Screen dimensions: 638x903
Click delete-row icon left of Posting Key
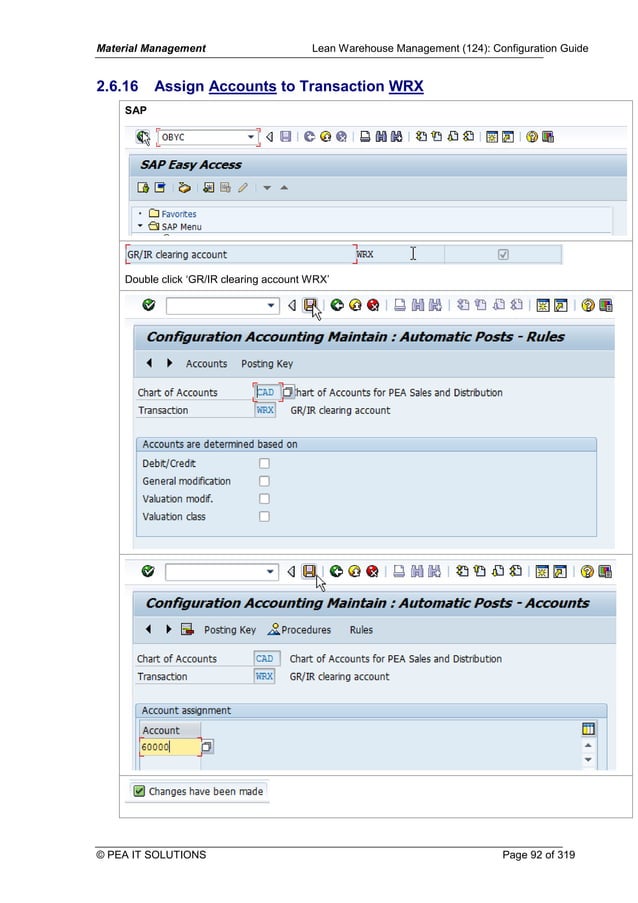pos(187,629)
